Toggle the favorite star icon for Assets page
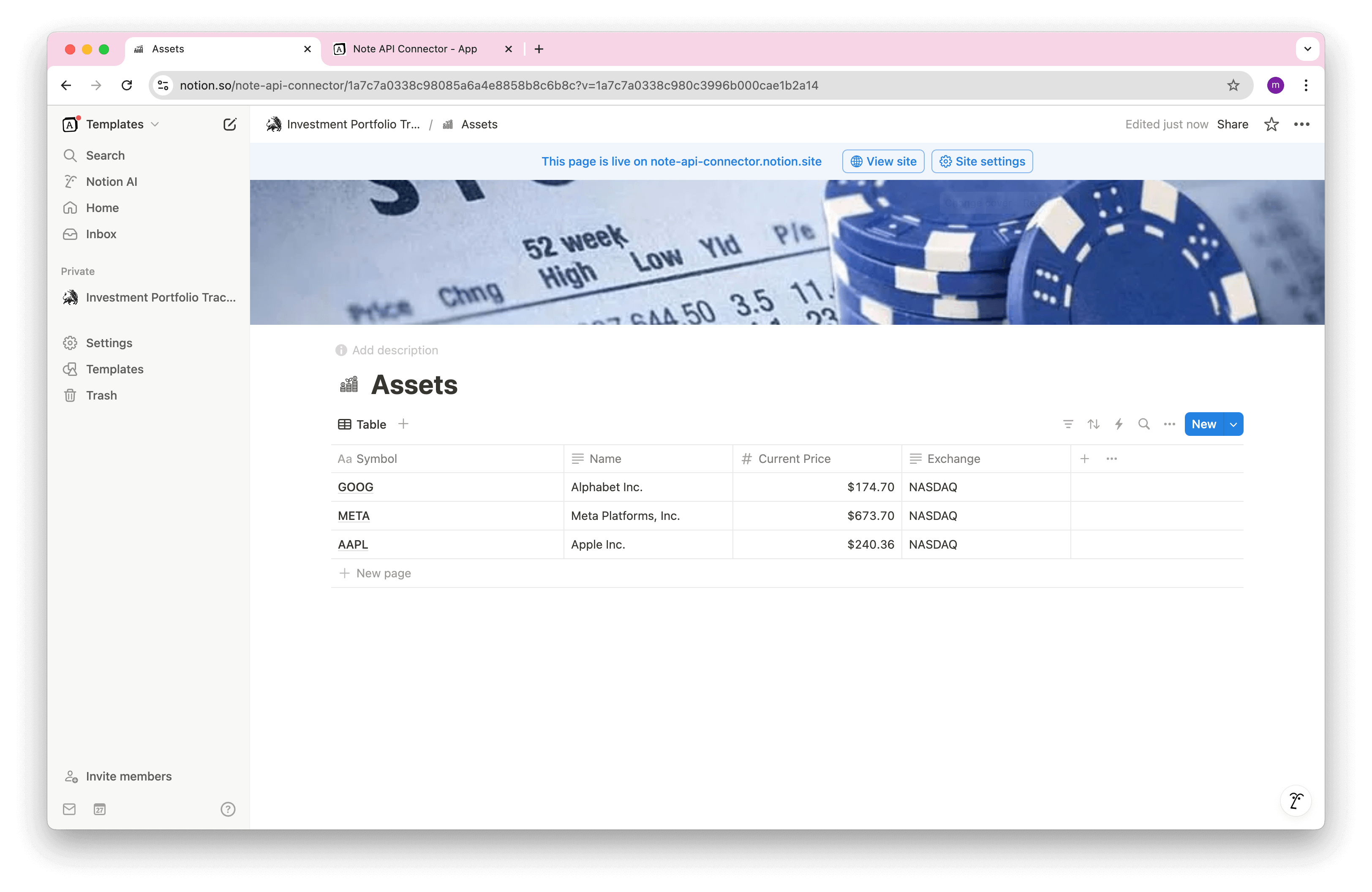This screenshot has height=892, width=1372. click(1271, 124)
